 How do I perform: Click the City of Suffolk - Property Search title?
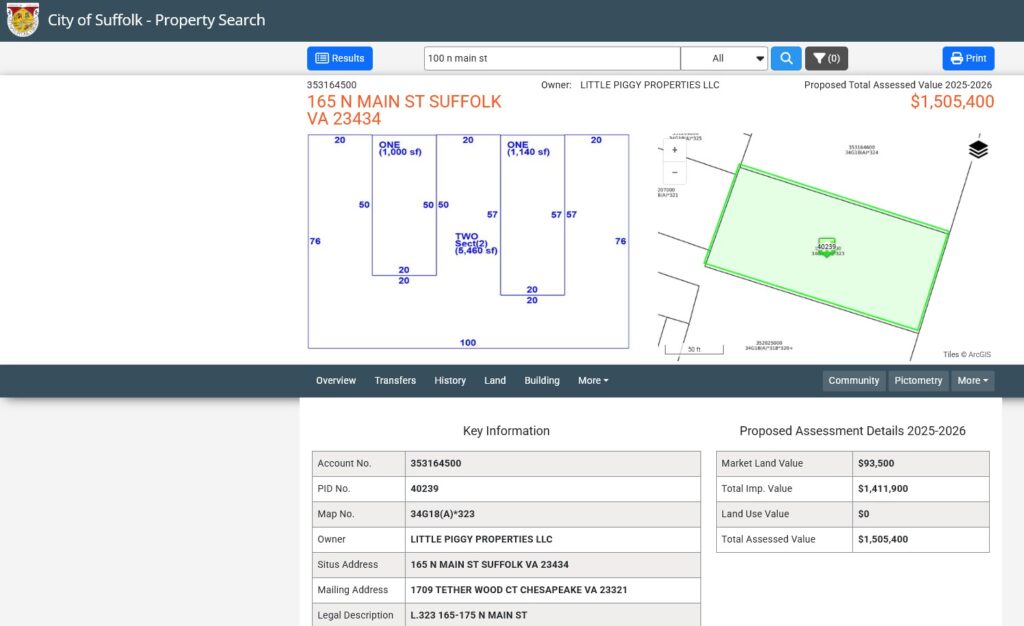(156, 20)
